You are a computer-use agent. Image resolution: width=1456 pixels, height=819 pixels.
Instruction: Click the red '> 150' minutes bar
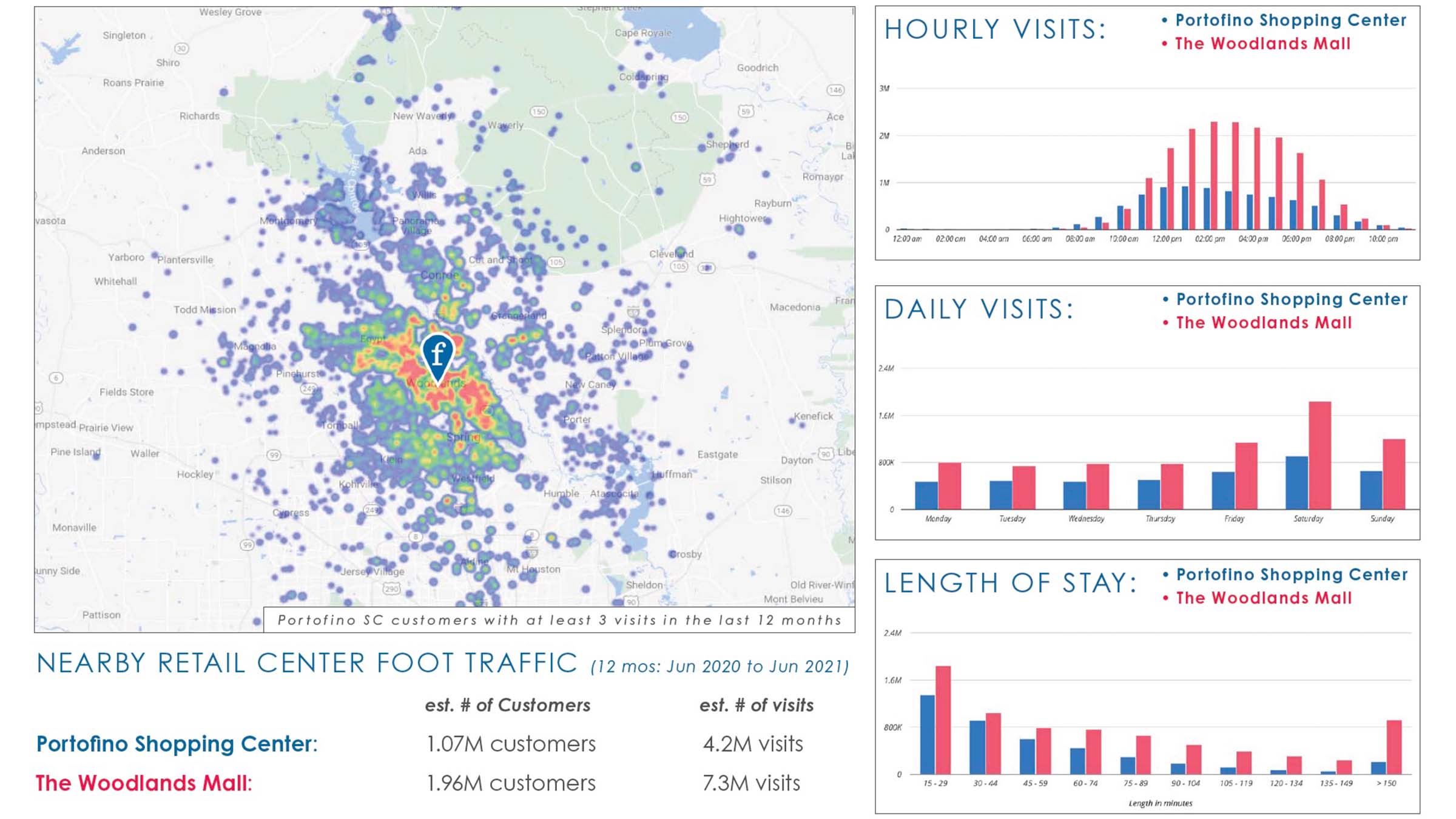tap(1394, 747)
